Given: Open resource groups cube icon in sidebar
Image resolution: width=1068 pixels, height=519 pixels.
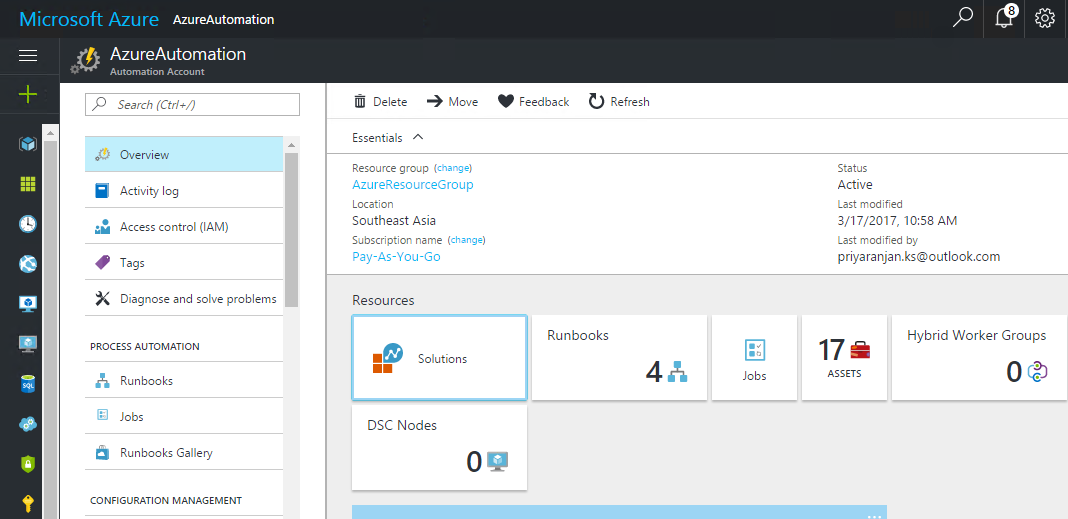Looking at the screenshot, I should click(28, 144).
